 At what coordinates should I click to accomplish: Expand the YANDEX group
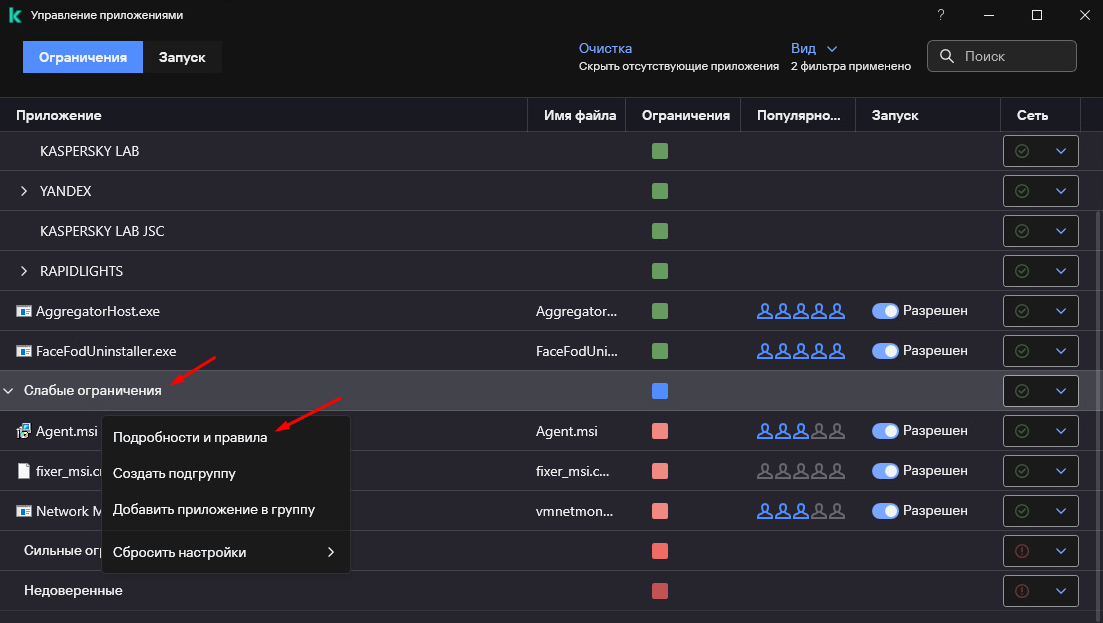24,191
